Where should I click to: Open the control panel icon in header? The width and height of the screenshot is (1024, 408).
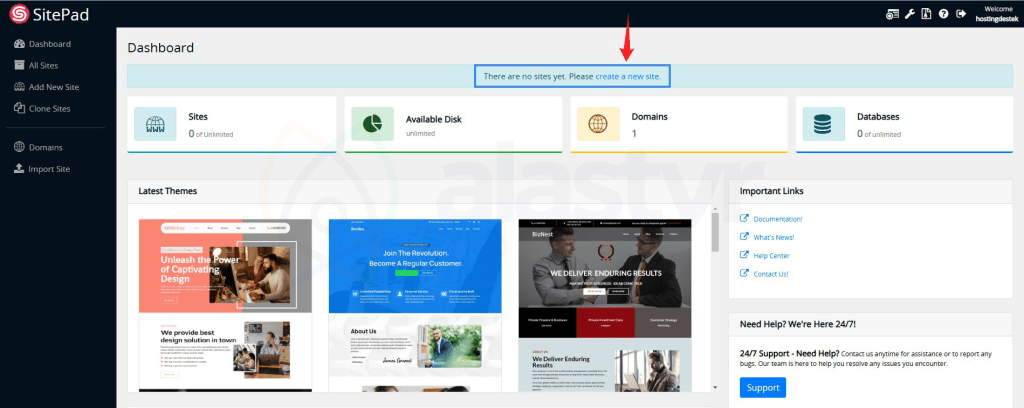point(892,14)
